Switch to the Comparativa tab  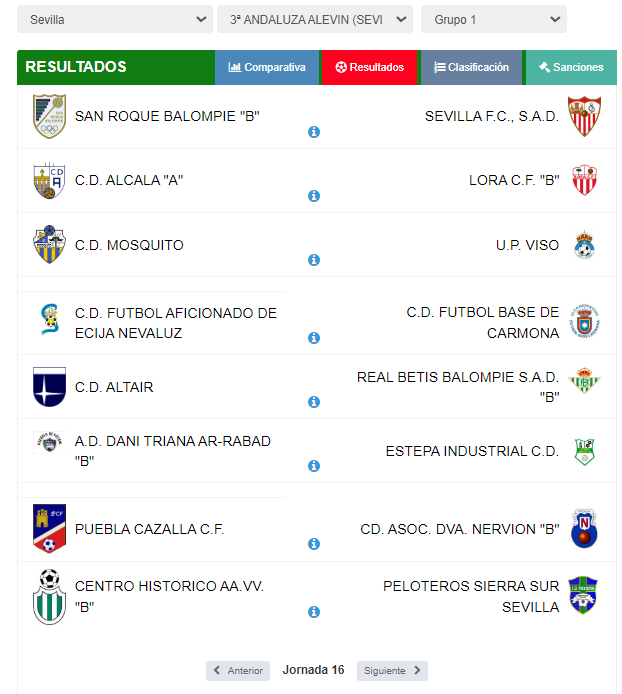pyautogui.click(x=267, y=67)
